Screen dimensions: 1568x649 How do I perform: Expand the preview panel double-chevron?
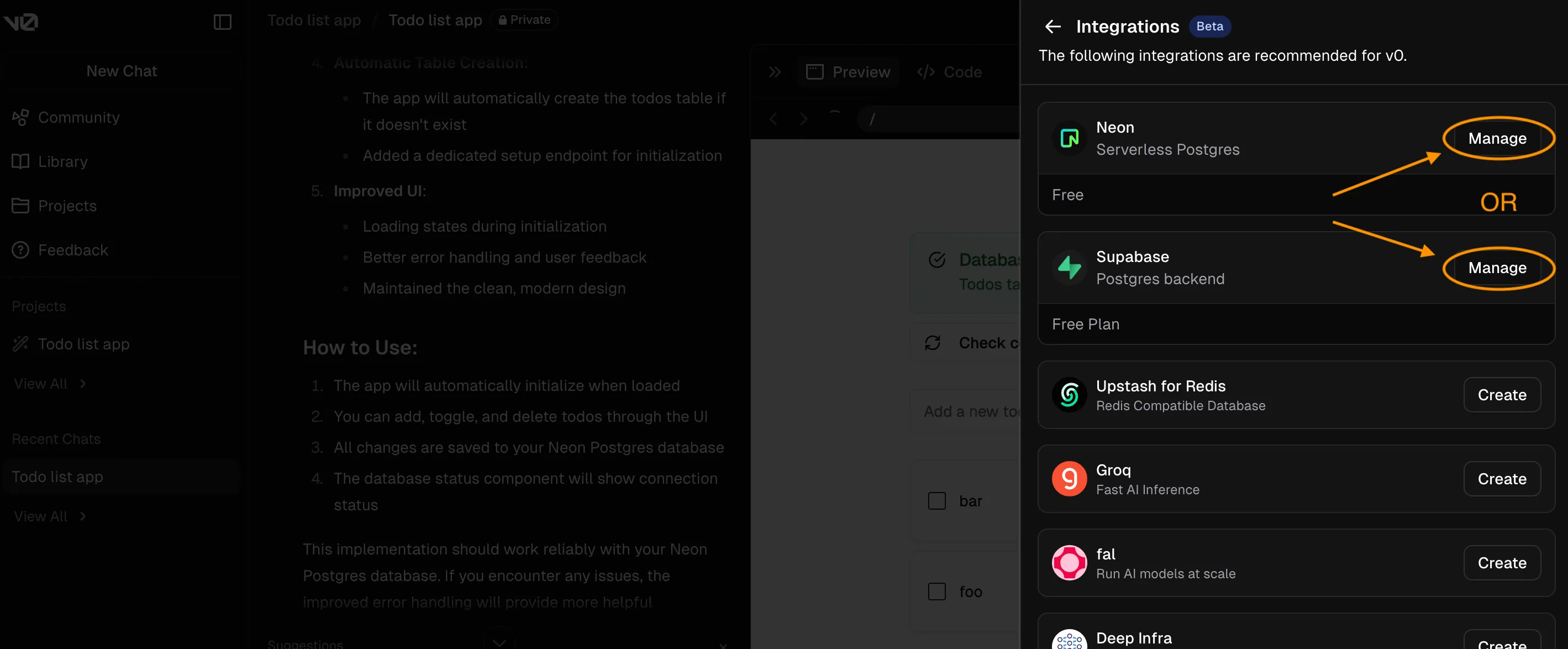pyautogui.click(x=774, y=72)
